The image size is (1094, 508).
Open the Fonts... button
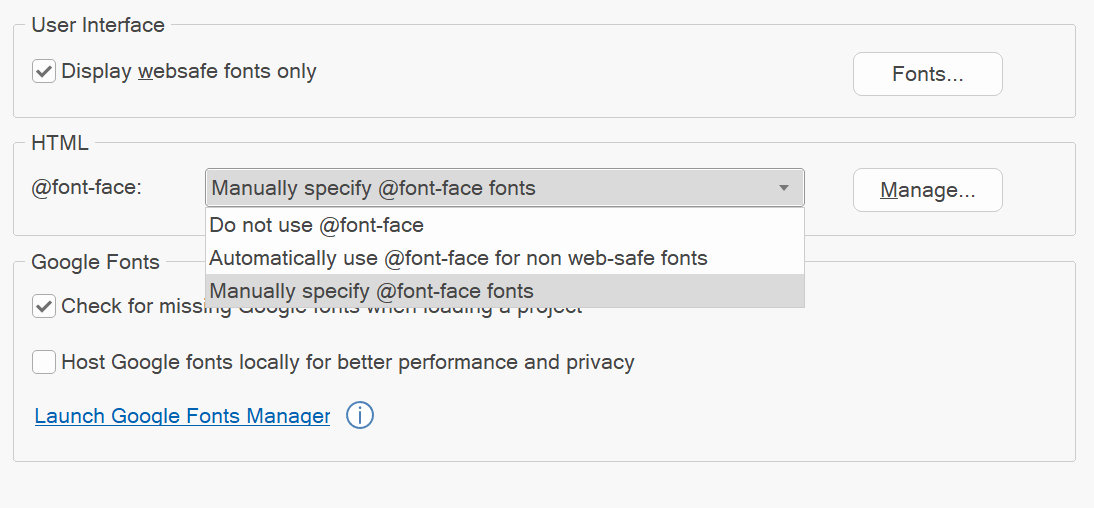click(x=927, y=74)
